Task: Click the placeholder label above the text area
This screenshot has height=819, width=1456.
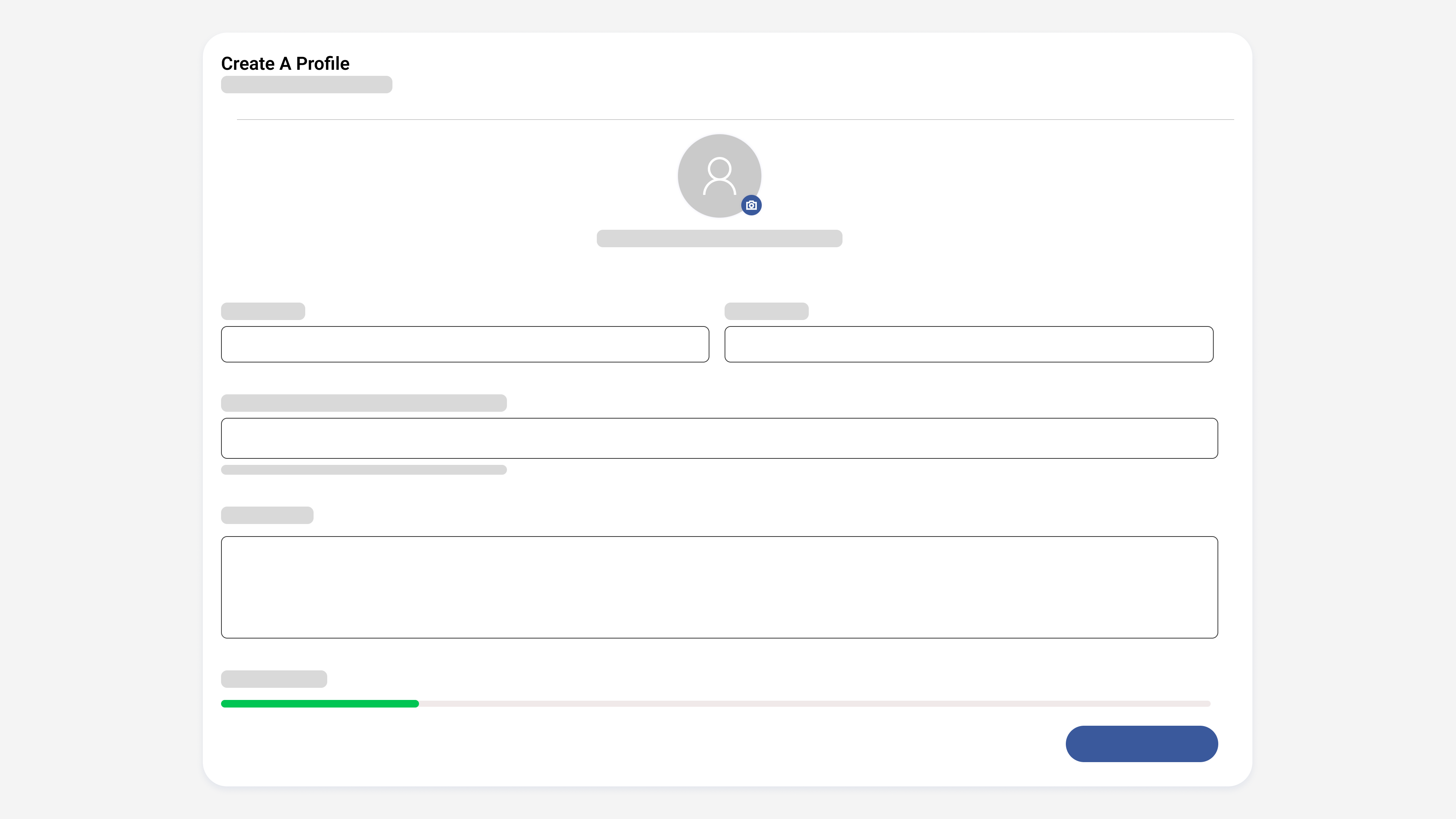Action: [x=267, y=516]
